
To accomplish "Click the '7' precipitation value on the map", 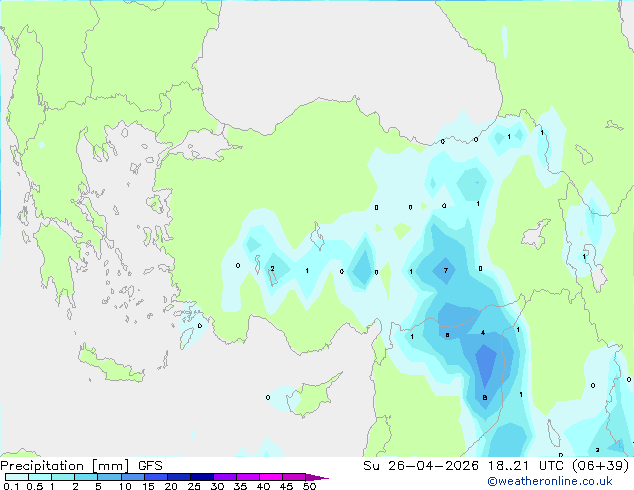I will coord(446,270).
